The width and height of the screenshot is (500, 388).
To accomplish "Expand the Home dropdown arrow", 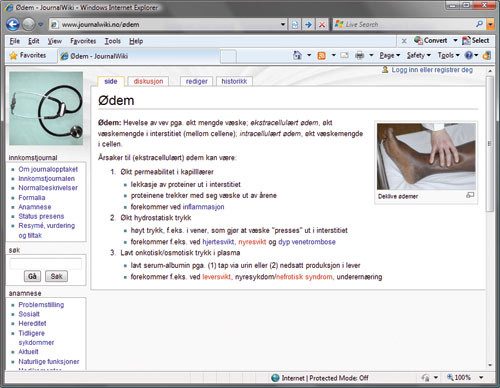I will pyautogui.click(x=309, y=55).
